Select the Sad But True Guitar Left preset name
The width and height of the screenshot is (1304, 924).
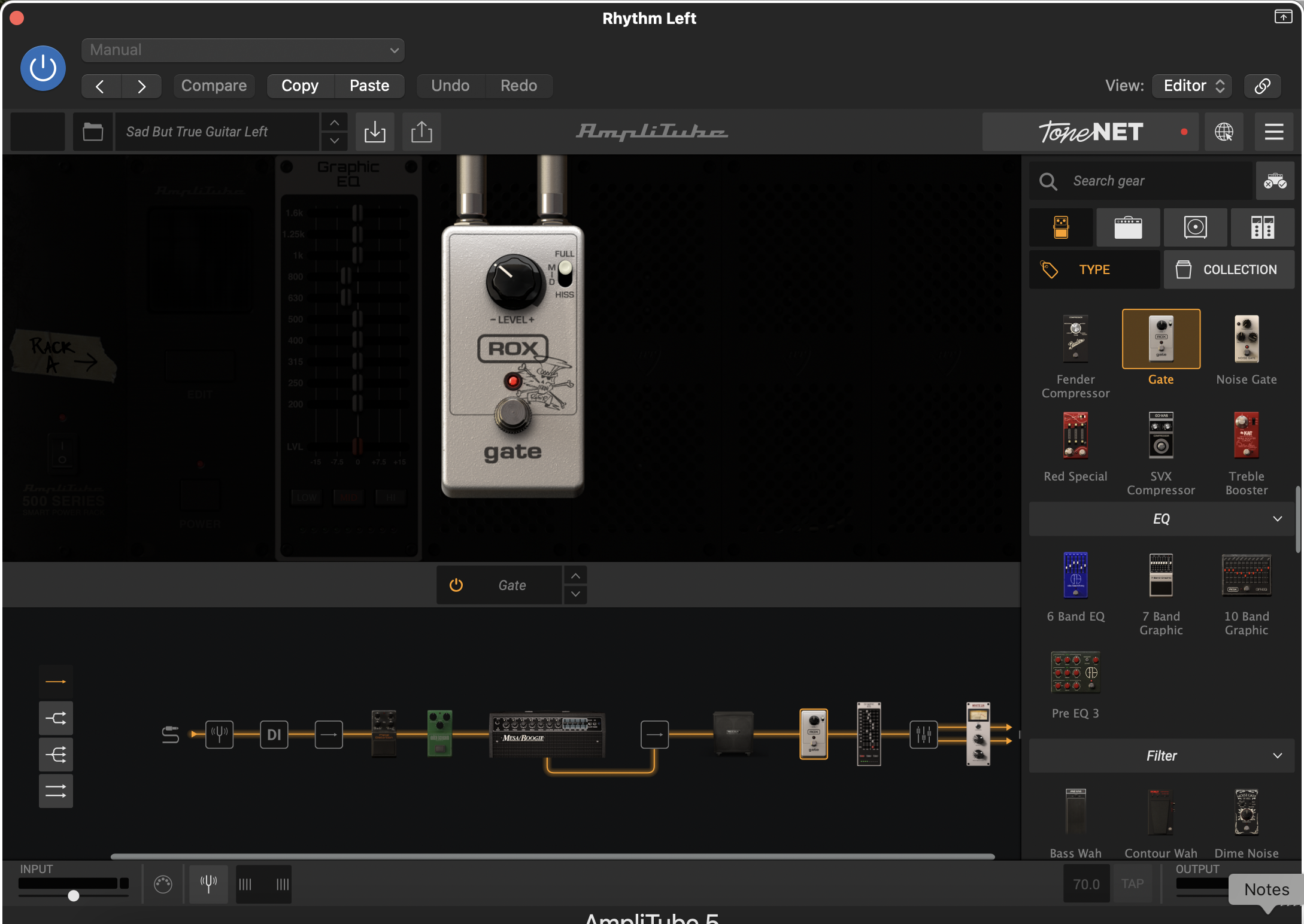[217, 132]
